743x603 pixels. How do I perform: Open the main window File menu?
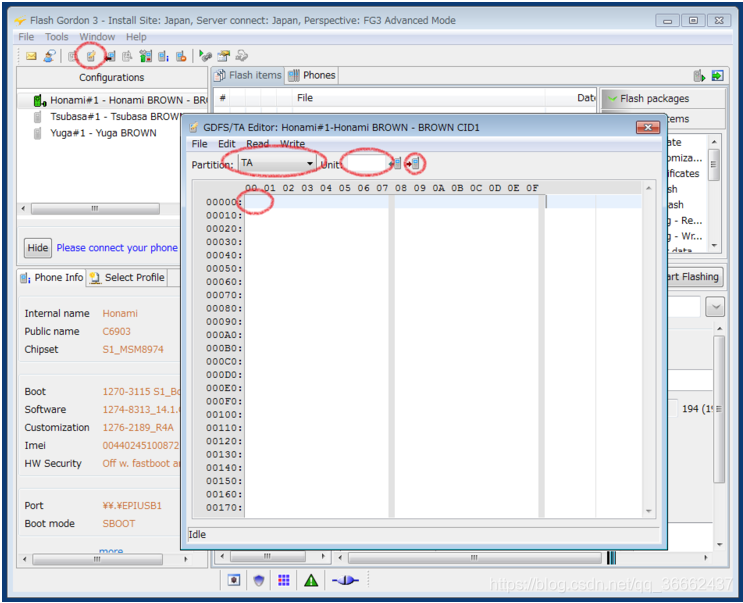click(26, 37)
